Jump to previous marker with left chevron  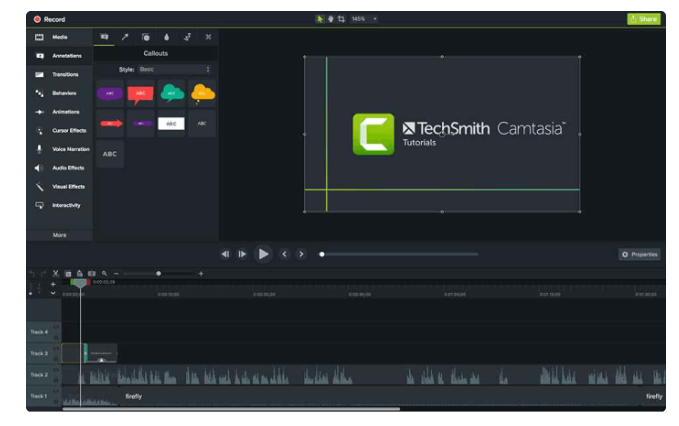pyautogui.click(x=284, y=254)
